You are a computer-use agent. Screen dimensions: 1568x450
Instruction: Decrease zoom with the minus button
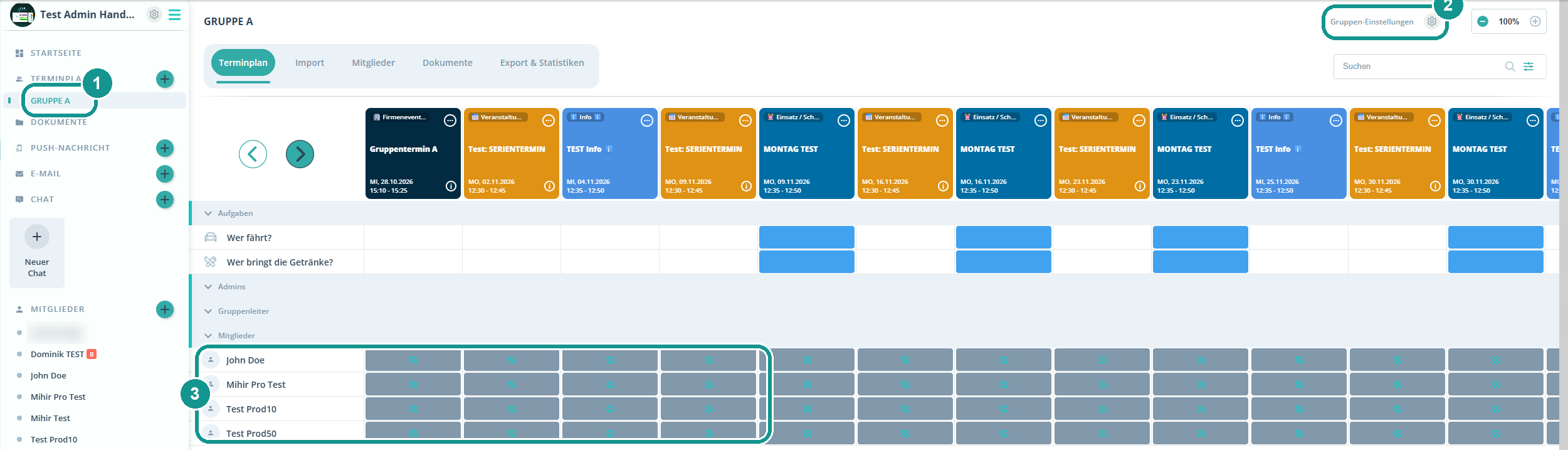(1483, 21)
